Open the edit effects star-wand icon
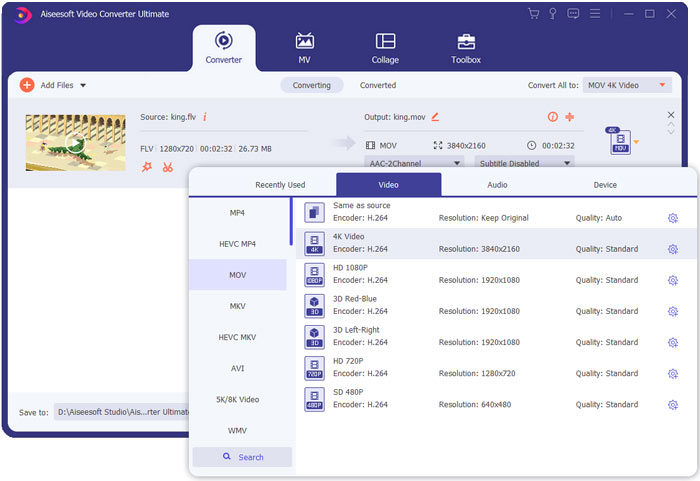This screenshot has height=481, width=700. coord(147,167)
